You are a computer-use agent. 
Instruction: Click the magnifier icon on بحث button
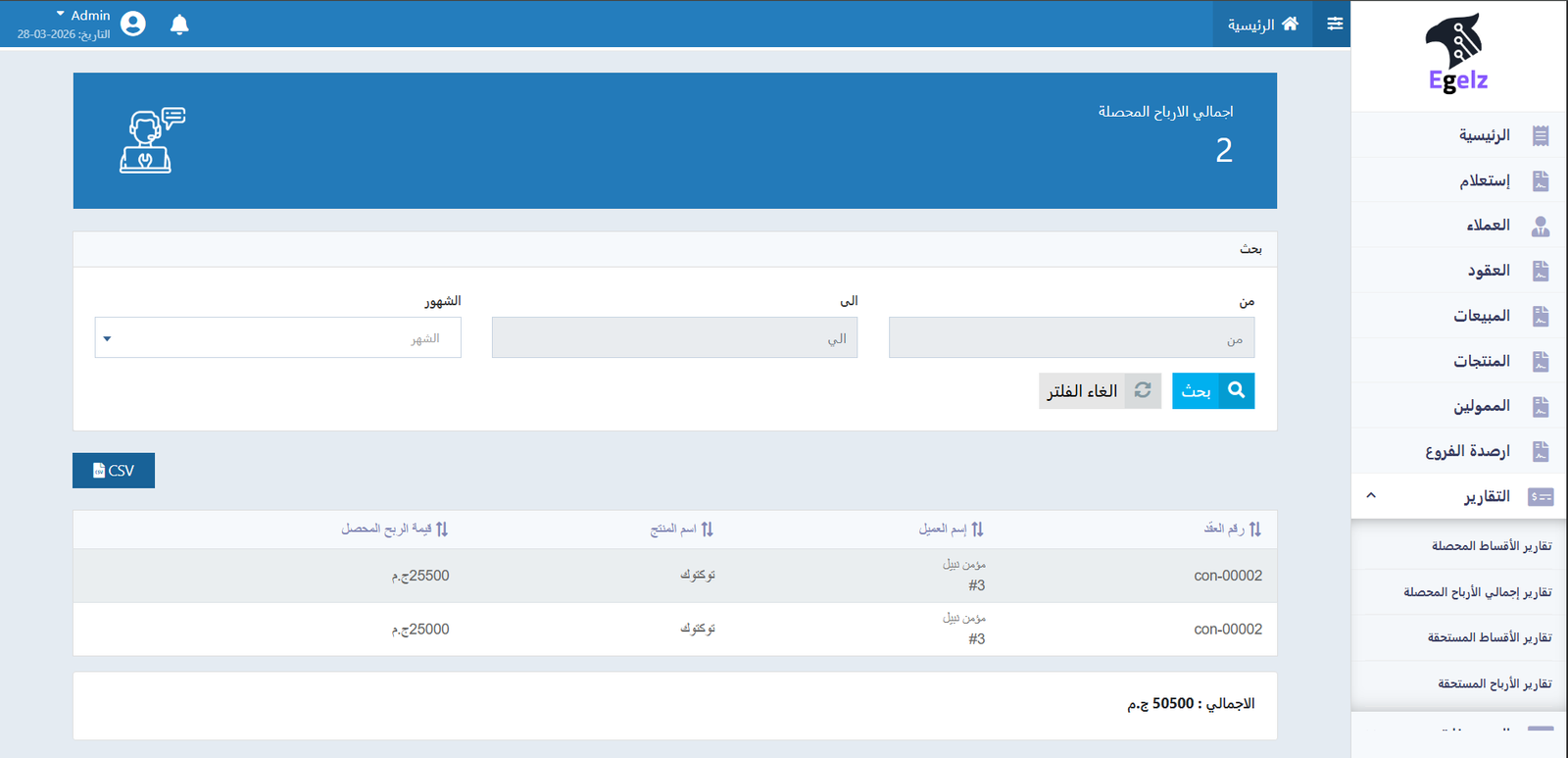click(x=1237, y=390)
